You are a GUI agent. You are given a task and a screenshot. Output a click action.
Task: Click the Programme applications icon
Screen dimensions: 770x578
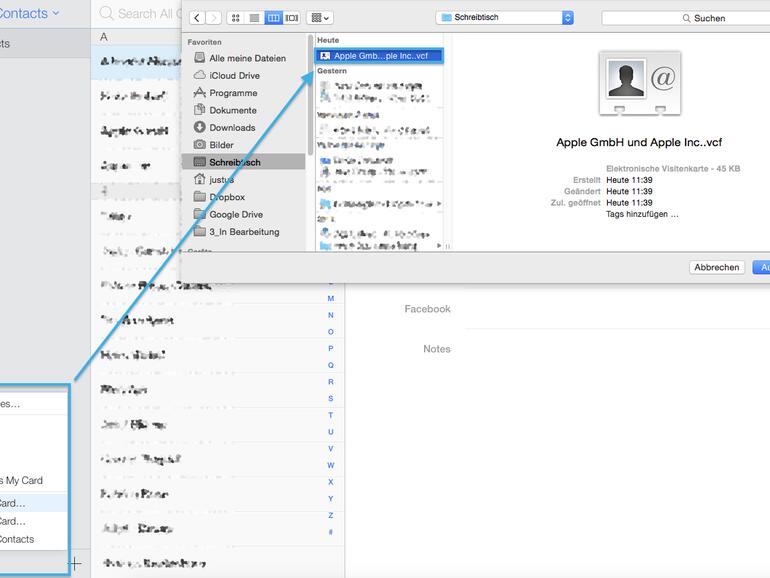(199, 92)
